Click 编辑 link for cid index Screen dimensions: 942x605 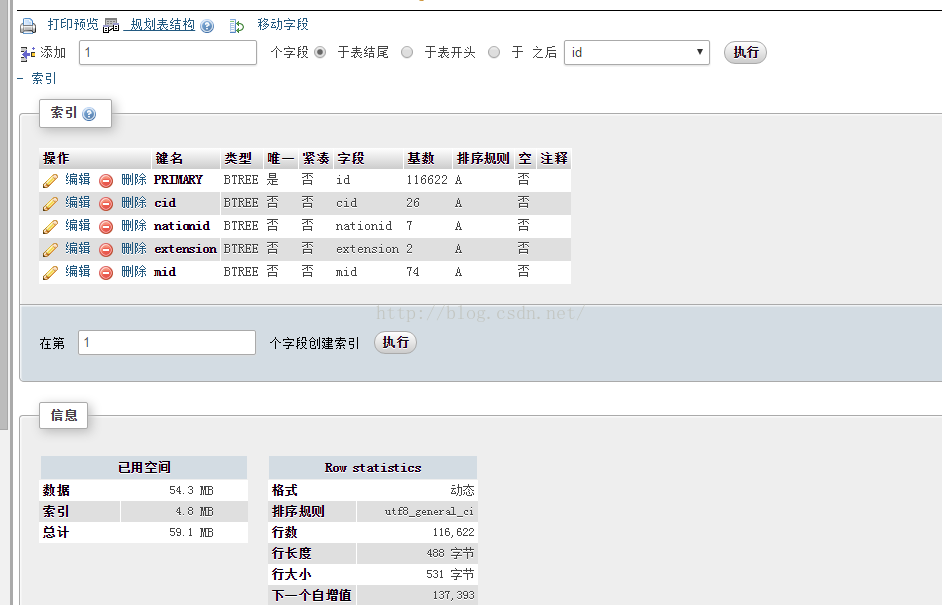coord(78,202)
